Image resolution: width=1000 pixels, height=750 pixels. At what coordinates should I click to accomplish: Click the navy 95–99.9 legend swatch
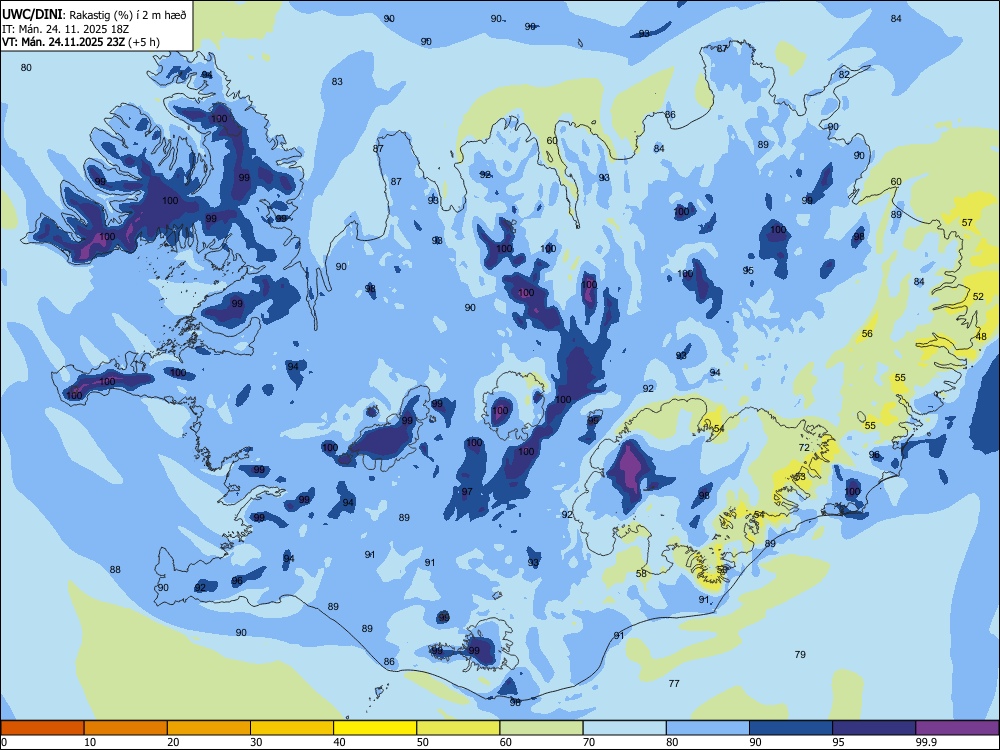(874, 728)
